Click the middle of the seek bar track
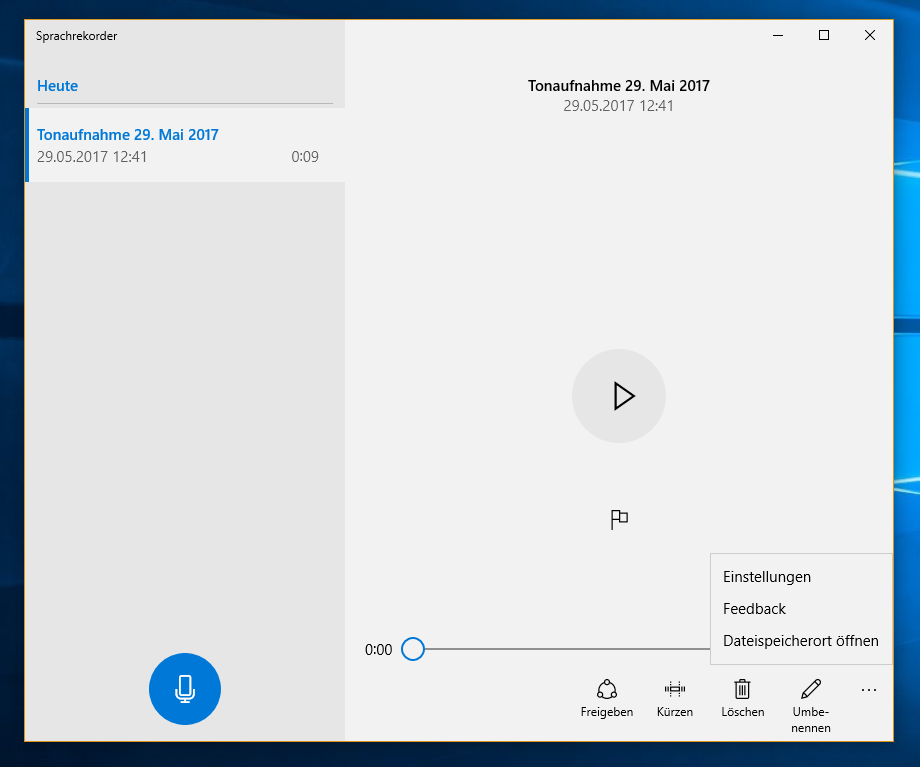920x767 pixels. pos(560,649)
